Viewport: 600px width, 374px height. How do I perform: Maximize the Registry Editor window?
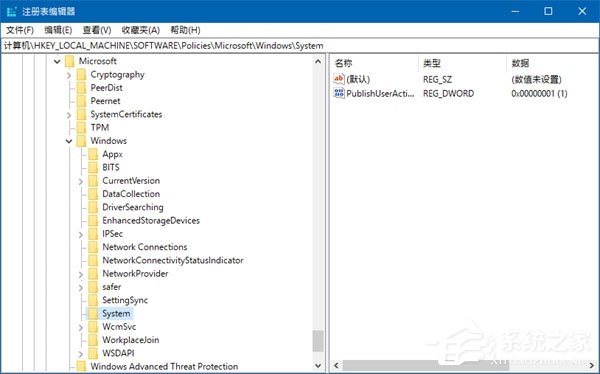[x=548, y=11]
